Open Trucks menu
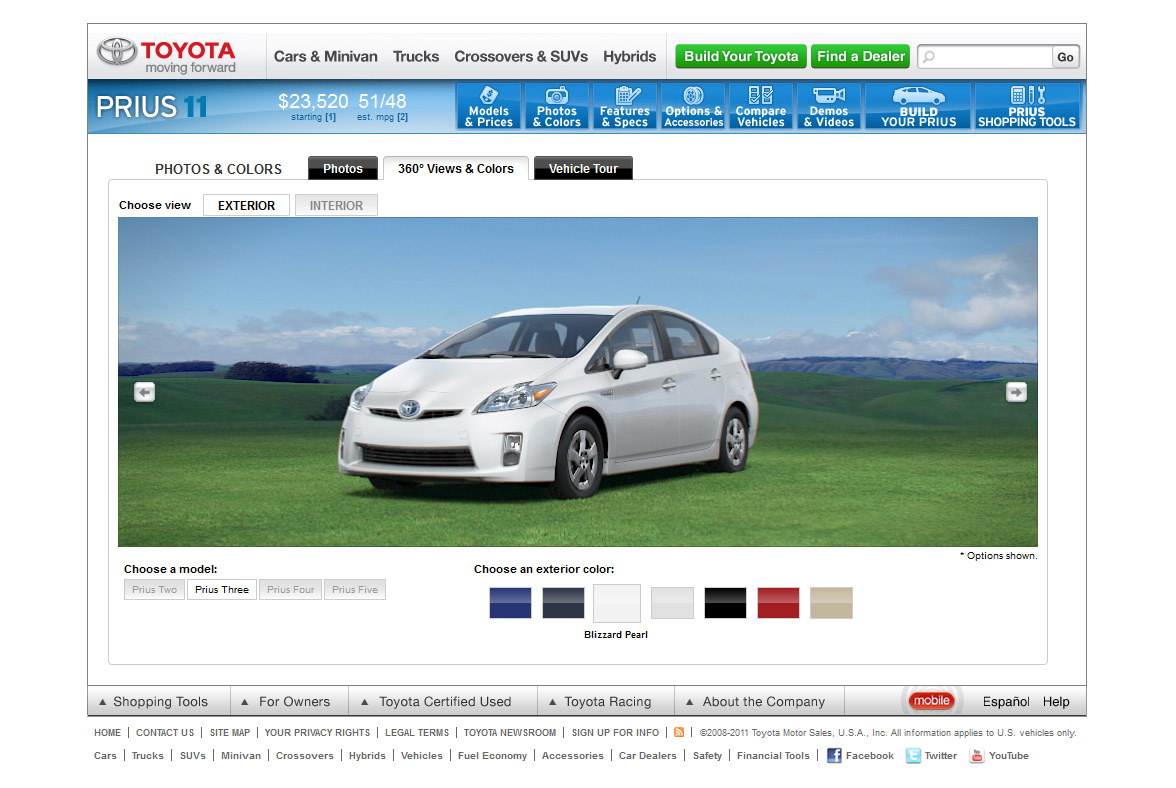 (416, 56)
